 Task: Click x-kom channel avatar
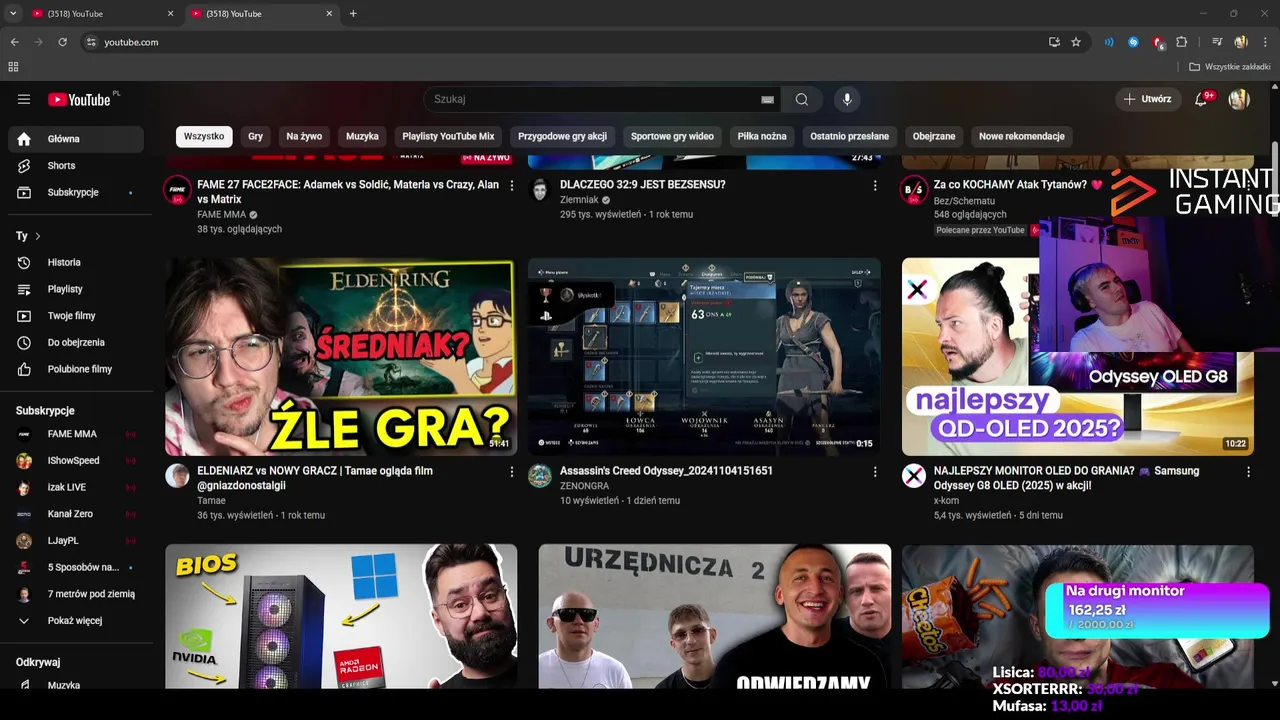pos(914,476)
